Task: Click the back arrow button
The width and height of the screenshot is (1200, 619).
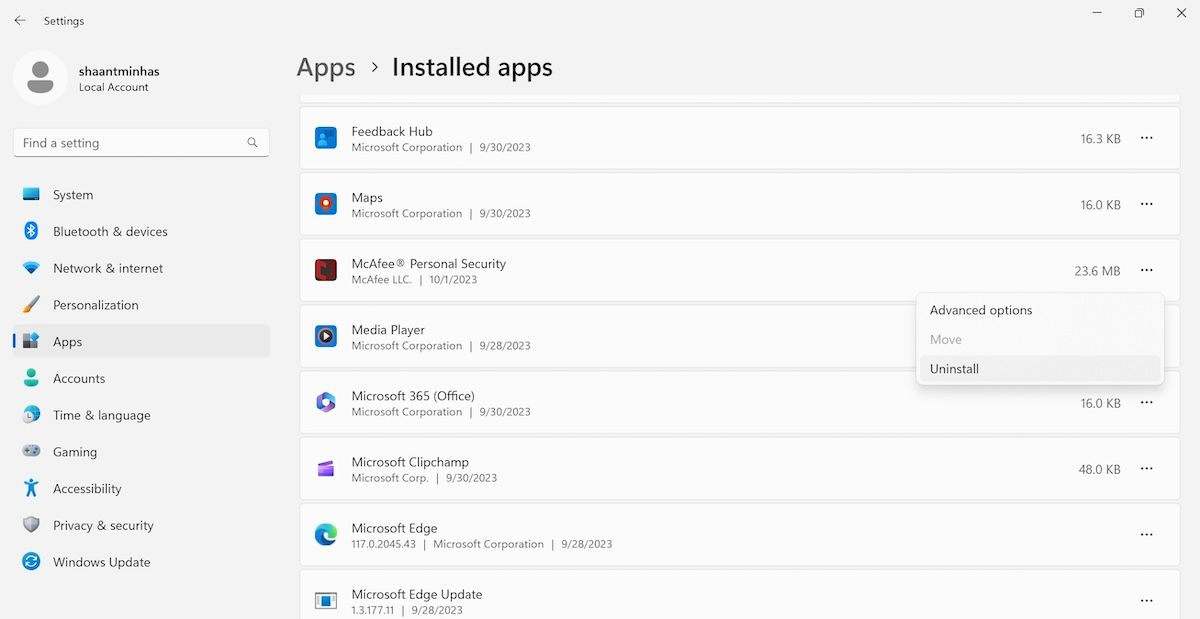Action: click(x=19, y=20)
